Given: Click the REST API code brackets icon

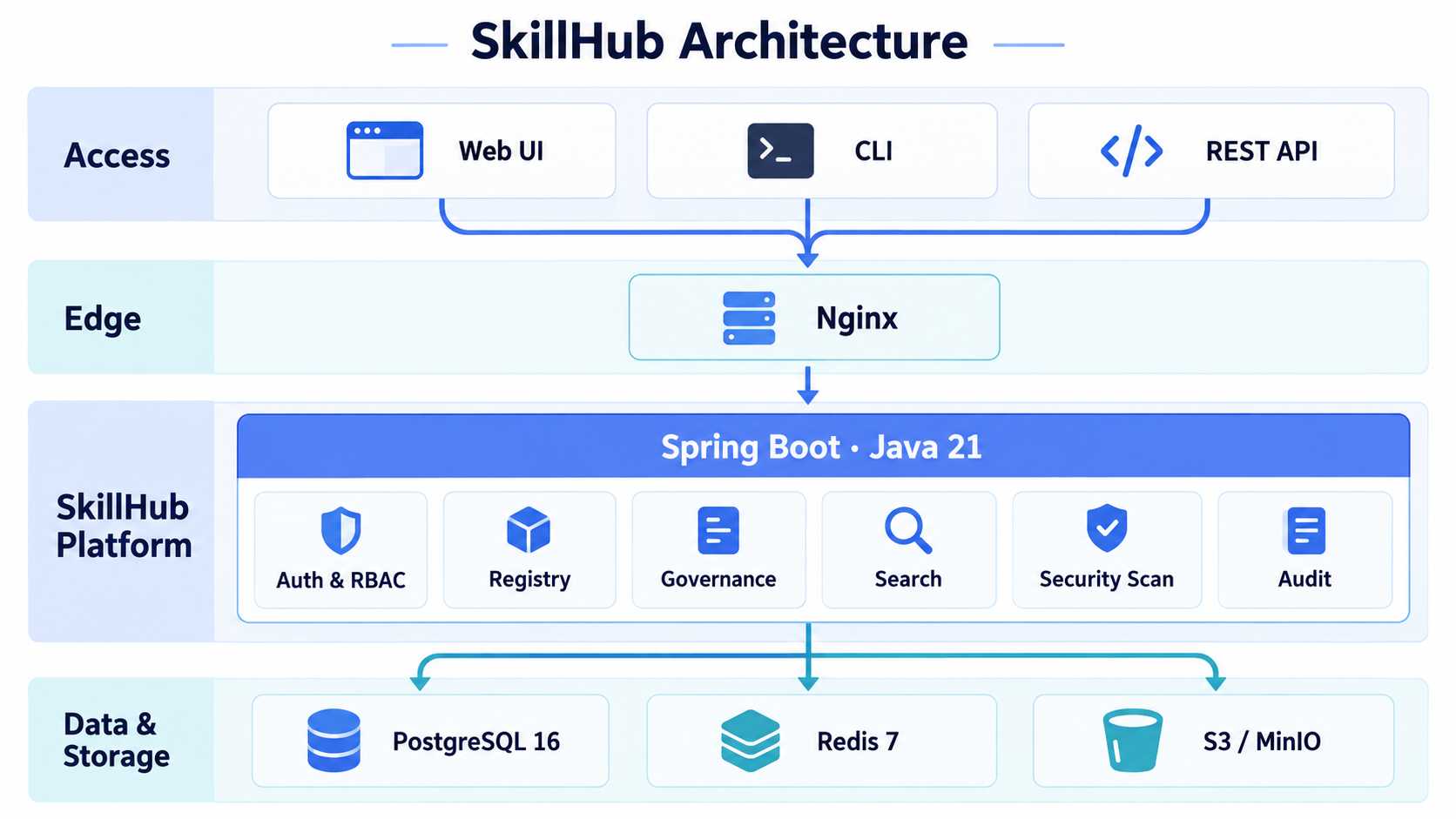Looking at the screenshot, I should point(1131,151).
